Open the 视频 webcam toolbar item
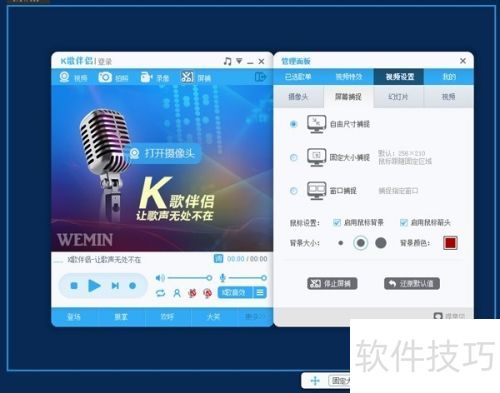 [73, 77]
